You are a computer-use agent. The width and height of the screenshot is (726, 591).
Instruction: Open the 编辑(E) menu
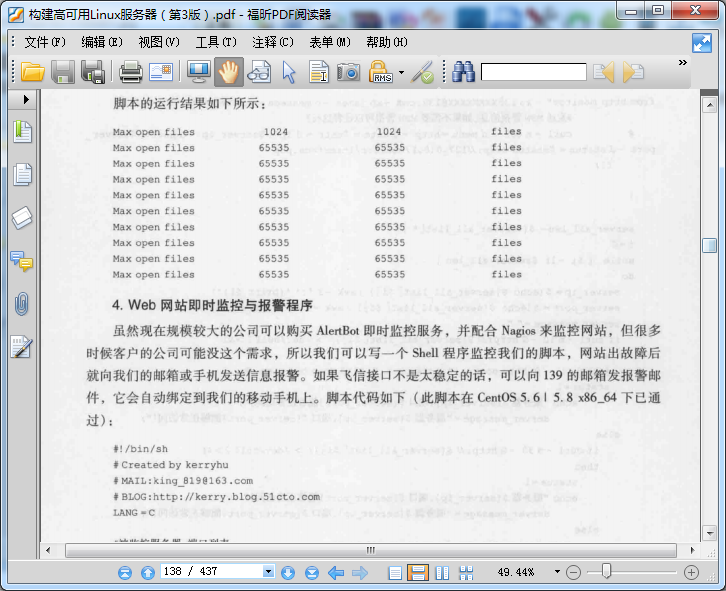(102, 42)
